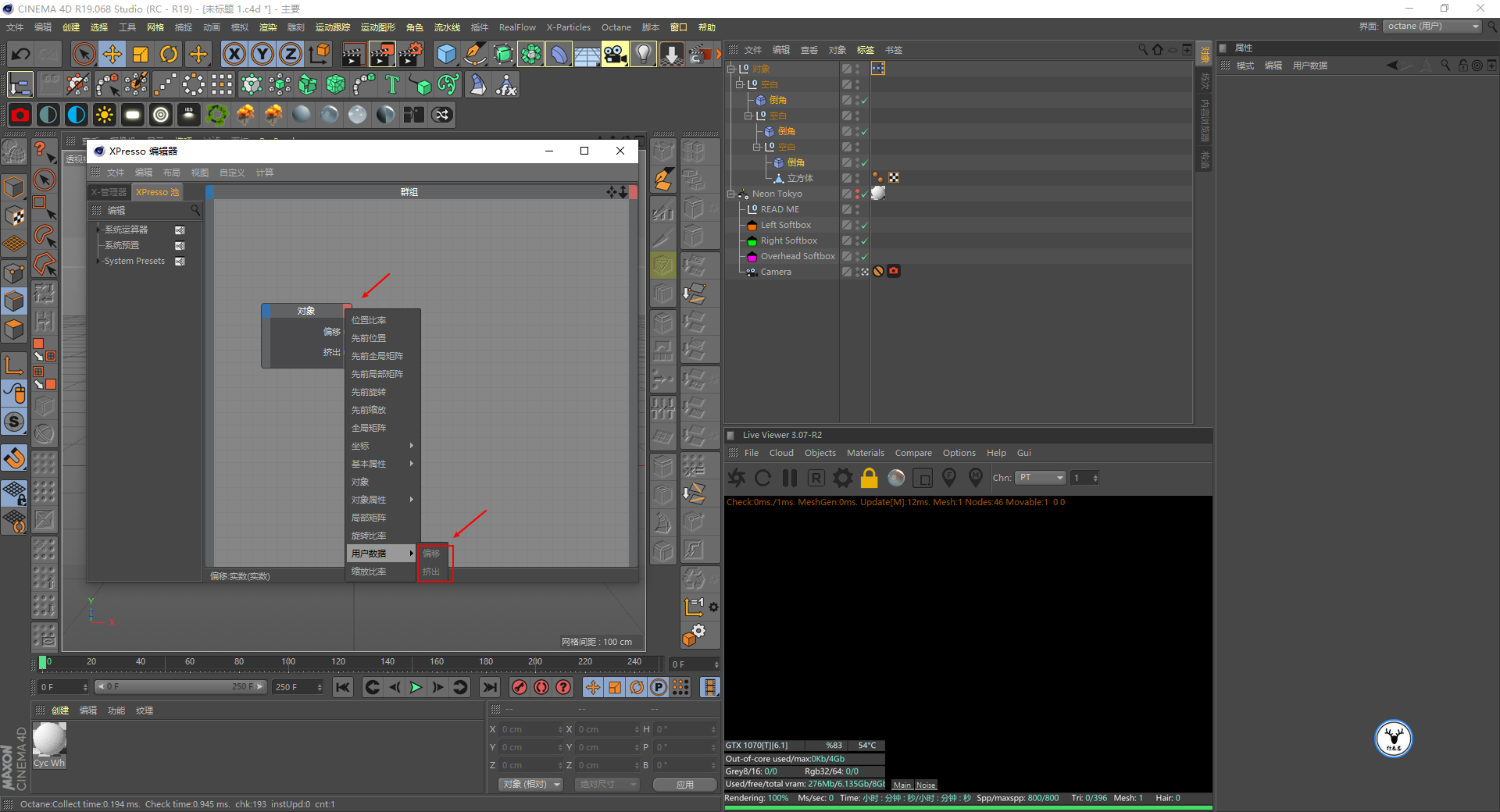
Task: Open the 界面 octane layout dropdown
Action: (1433, 27)
